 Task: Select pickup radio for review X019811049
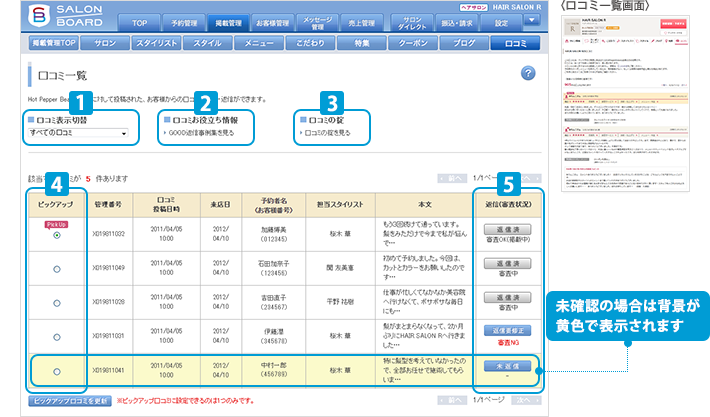click(x=55, y=269)
